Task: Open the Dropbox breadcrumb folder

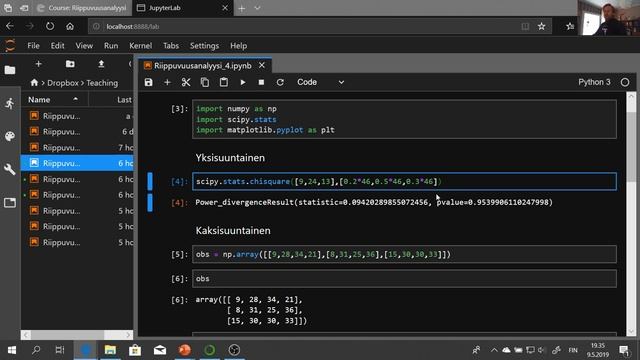Action: coord(62,83)
